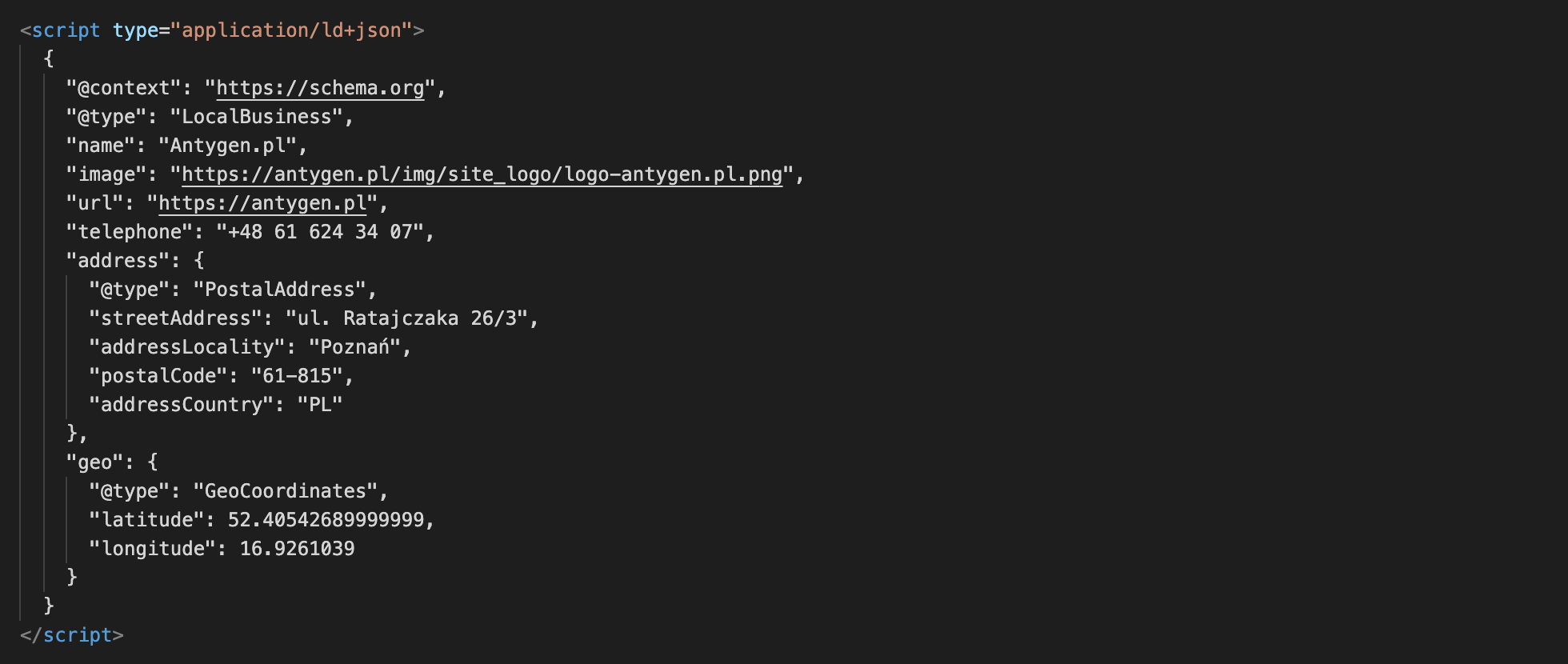The width and height of the screenshot is (1568, 664).
Task: Place cursor on the type attribute
Action: 135,30
